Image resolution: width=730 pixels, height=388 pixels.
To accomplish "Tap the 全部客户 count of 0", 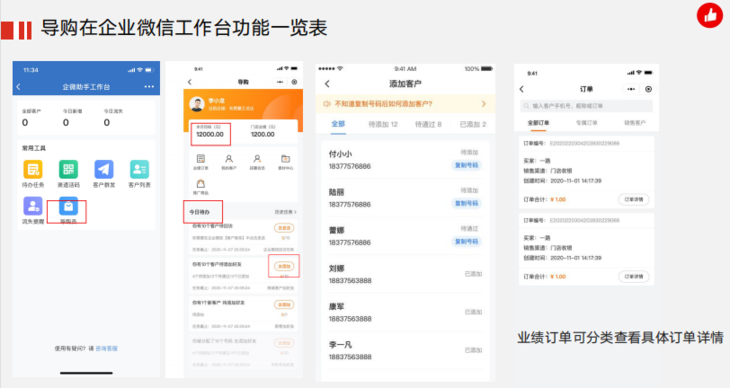I will pyautogui.click(x=25, y=123).
